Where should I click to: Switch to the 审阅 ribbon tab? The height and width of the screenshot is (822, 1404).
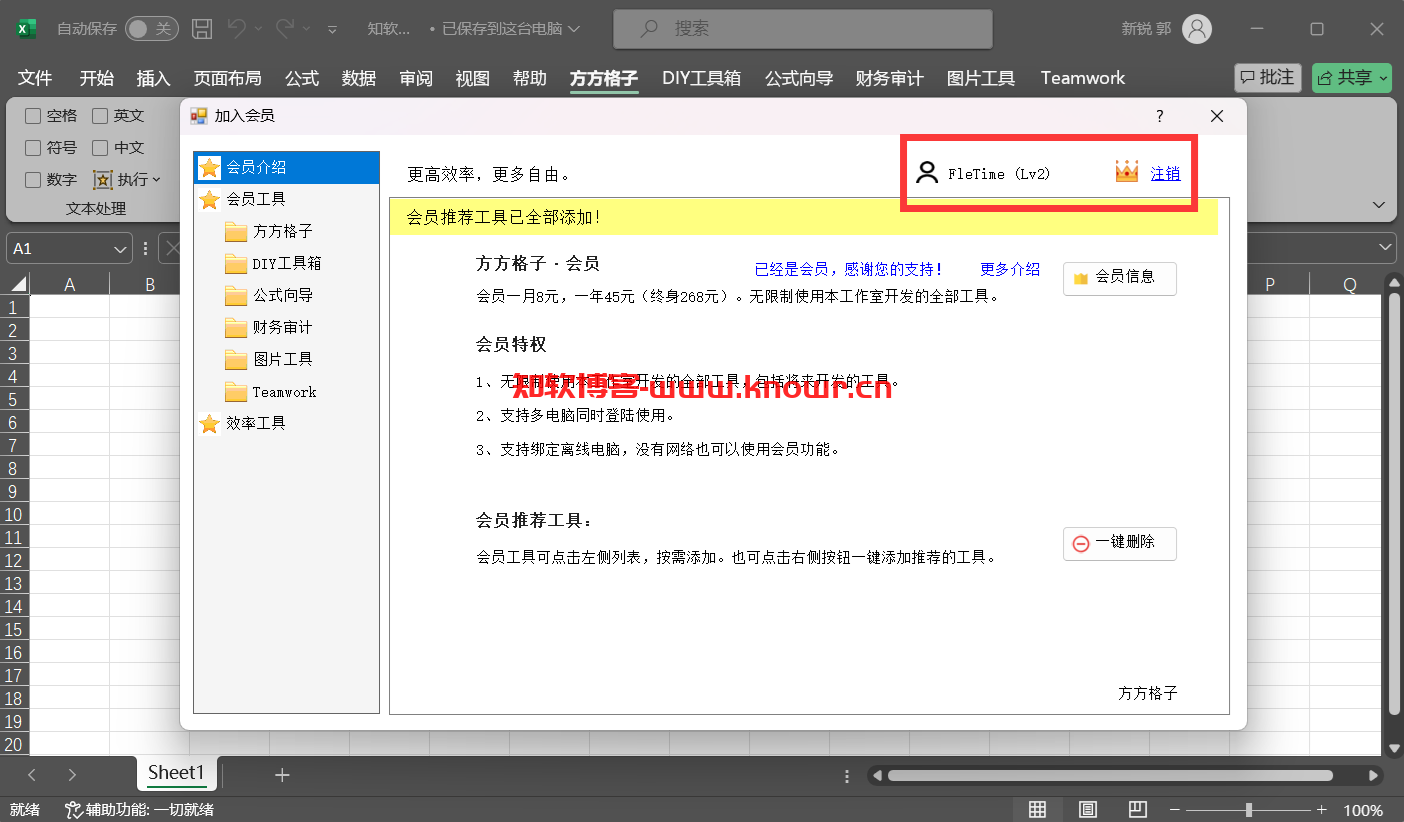tap(415, 78)
